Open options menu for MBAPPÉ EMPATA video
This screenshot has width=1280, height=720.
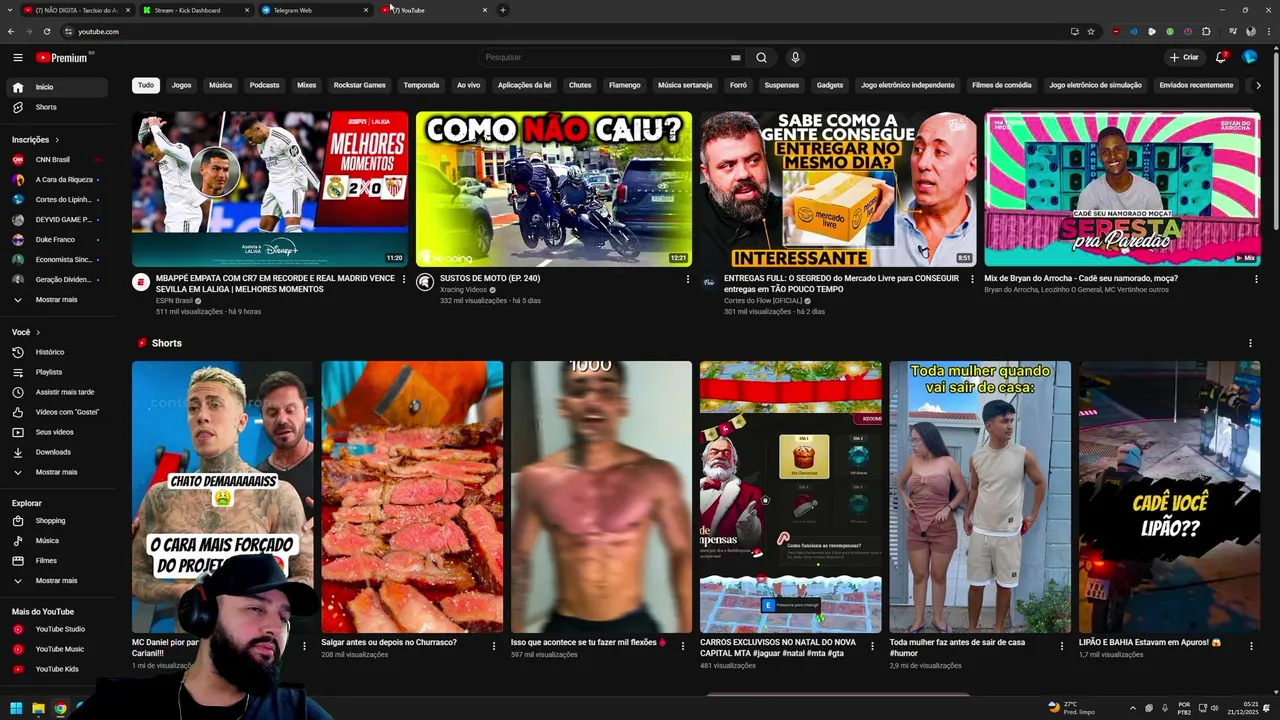404,279
